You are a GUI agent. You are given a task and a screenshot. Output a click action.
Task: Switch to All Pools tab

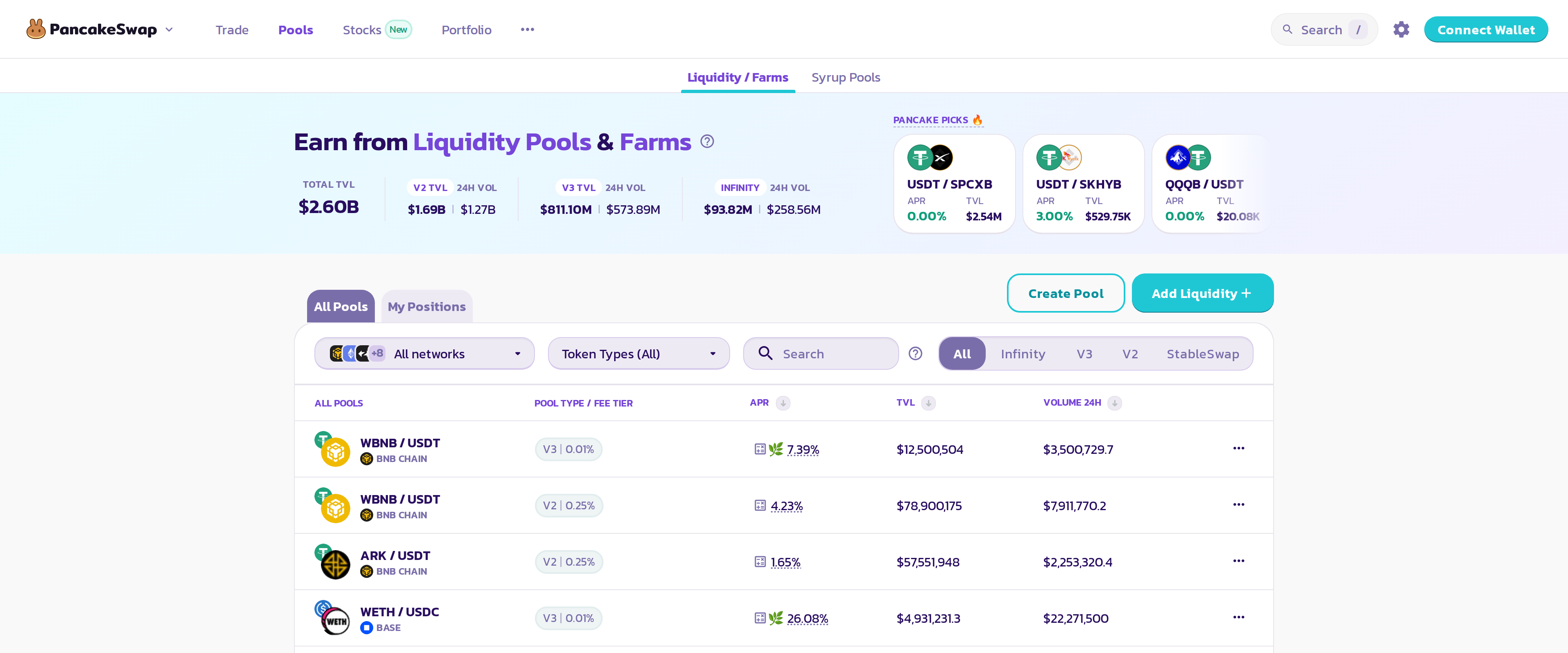[x=340, y=306]
